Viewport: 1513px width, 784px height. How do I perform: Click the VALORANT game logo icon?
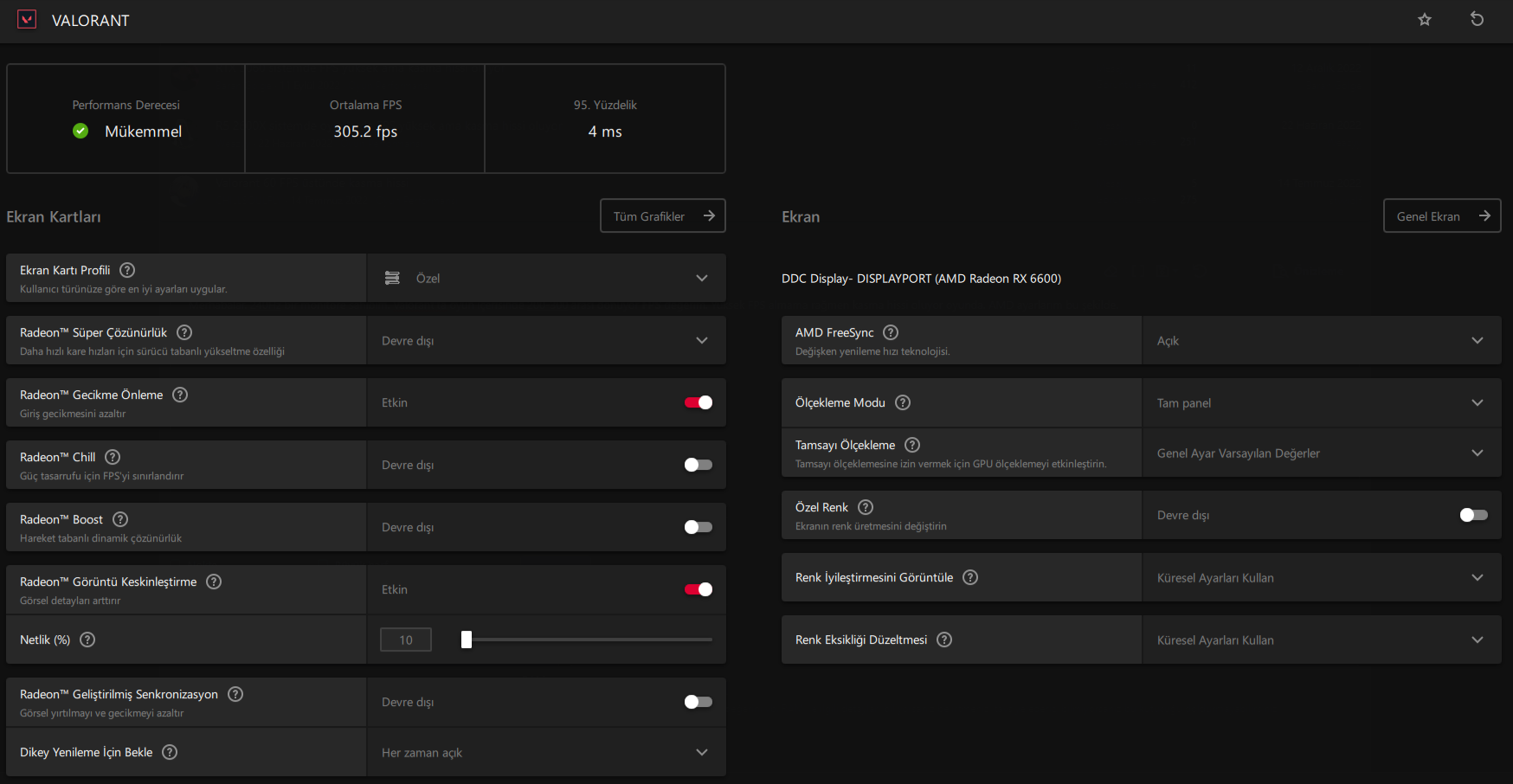point(27,20)
